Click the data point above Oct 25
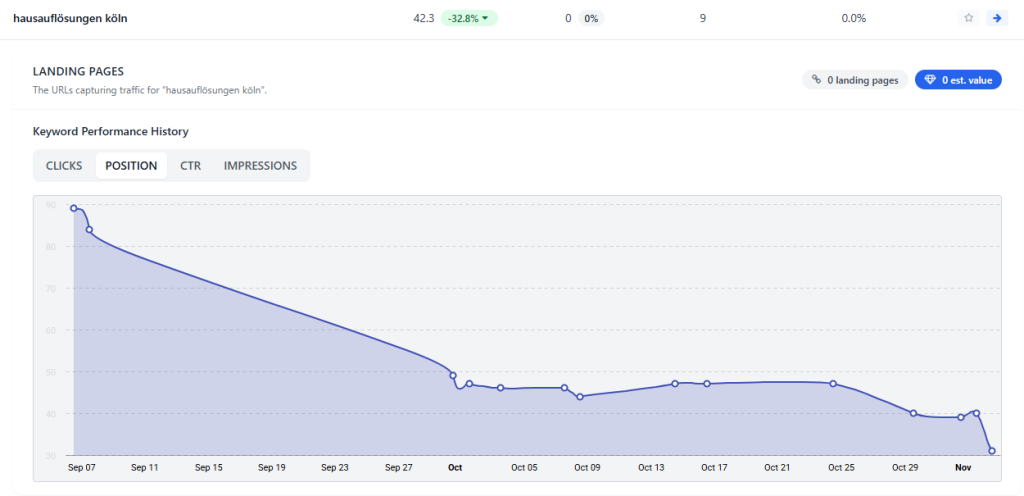This screenshot has height=496, width=1024. 833,384
